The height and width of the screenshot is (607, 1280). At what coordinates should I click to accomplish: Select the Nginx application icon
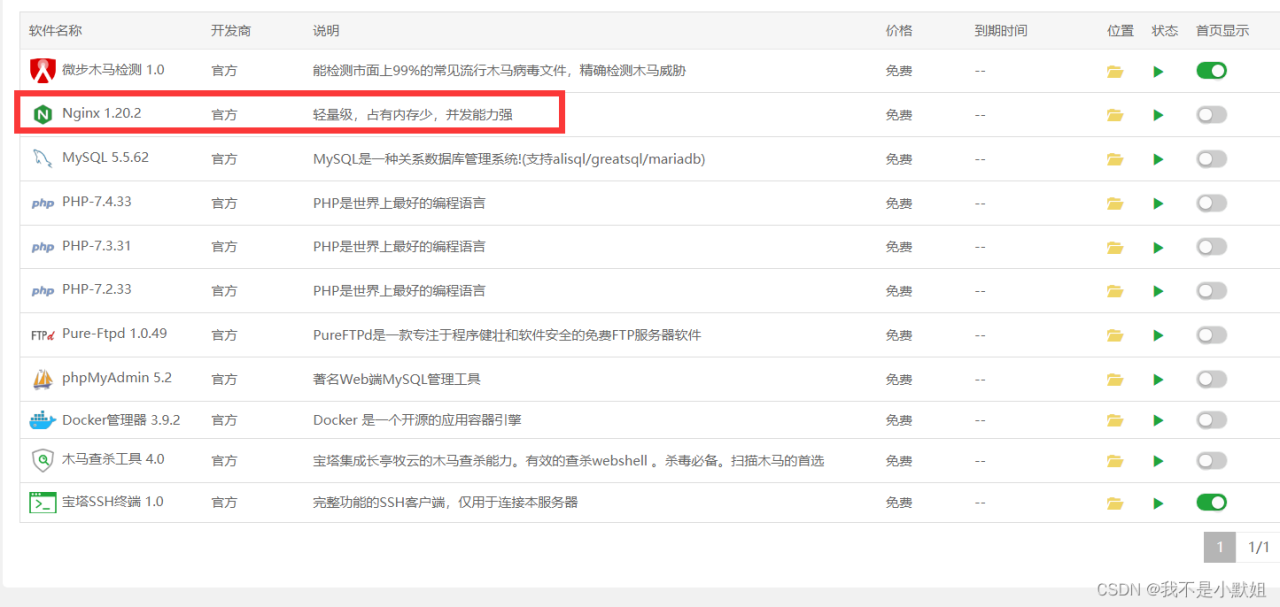click(42, 113)
